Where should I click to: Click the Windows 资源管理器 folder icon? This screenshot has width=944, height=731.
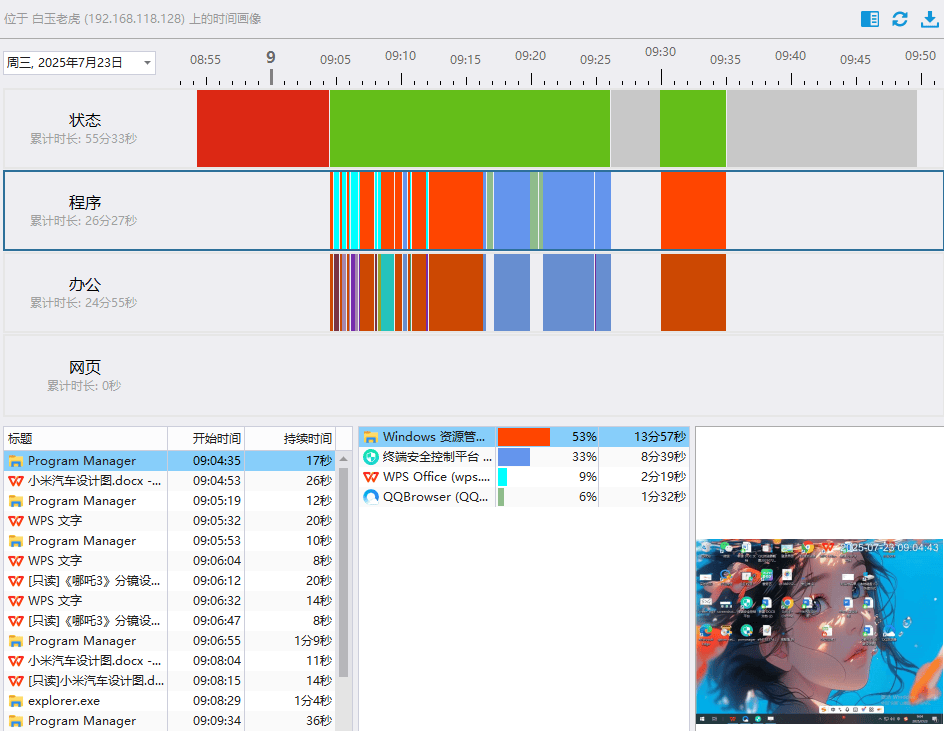point(371,437)
